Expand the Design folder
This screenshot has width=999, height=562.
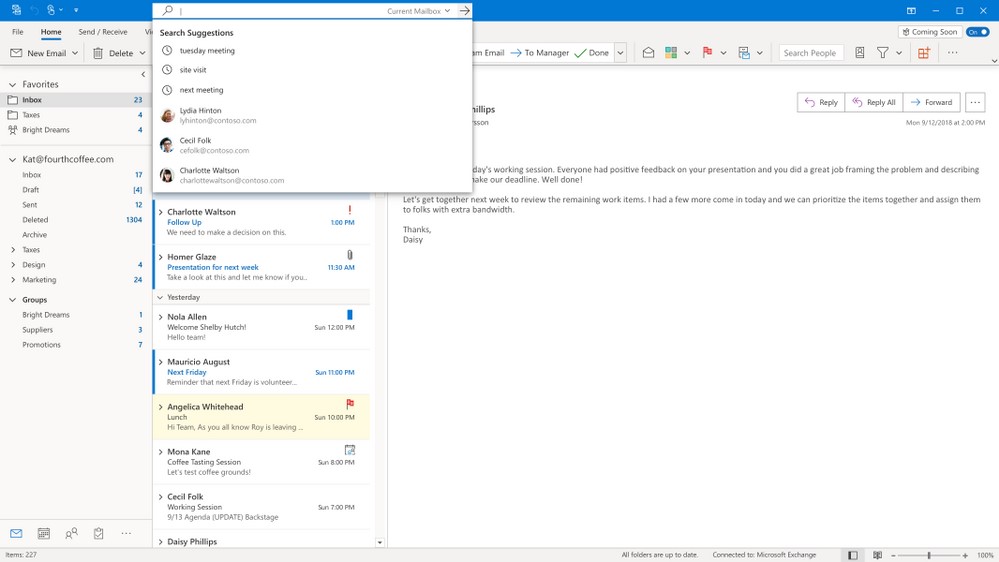tap(13, 264)
